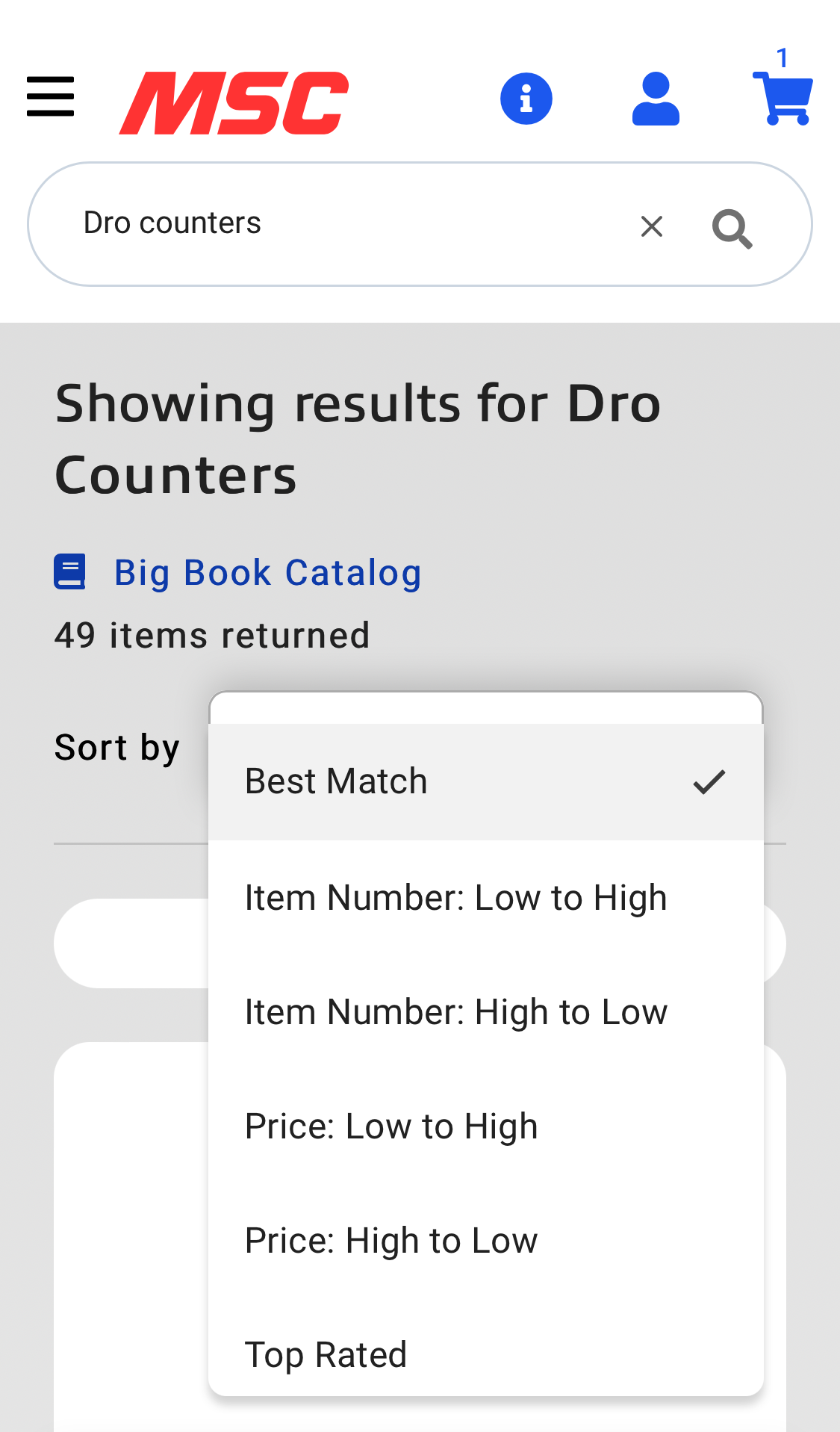This screenshot has height=1432, width=840.
Task: Click inside the Dro counters search box
Action: tap(299, 223)
